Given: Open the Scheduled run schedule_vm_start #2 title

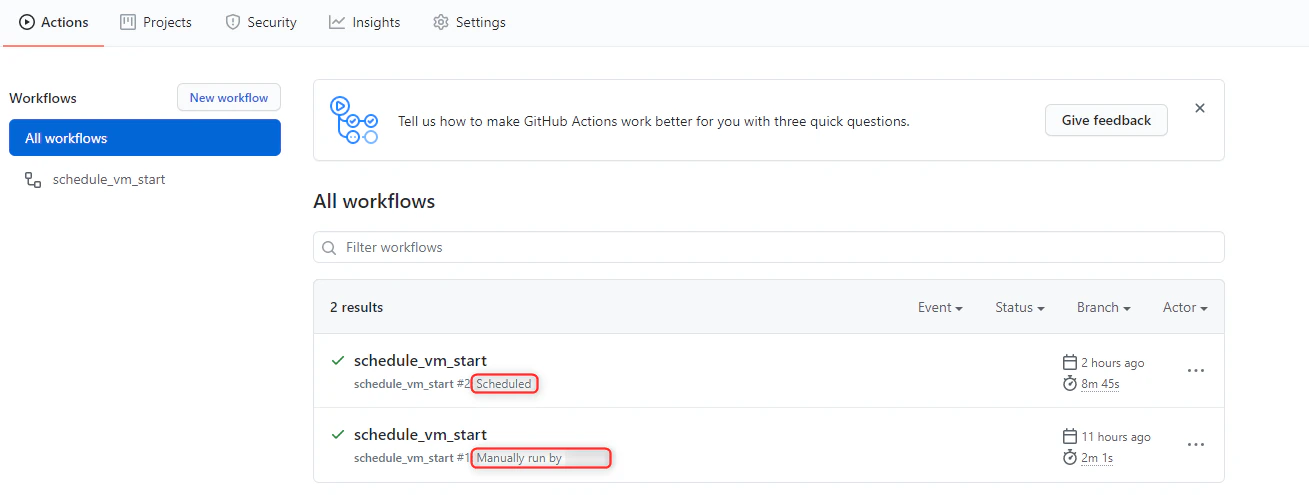Looking at the screenshot, I should 420,360.
